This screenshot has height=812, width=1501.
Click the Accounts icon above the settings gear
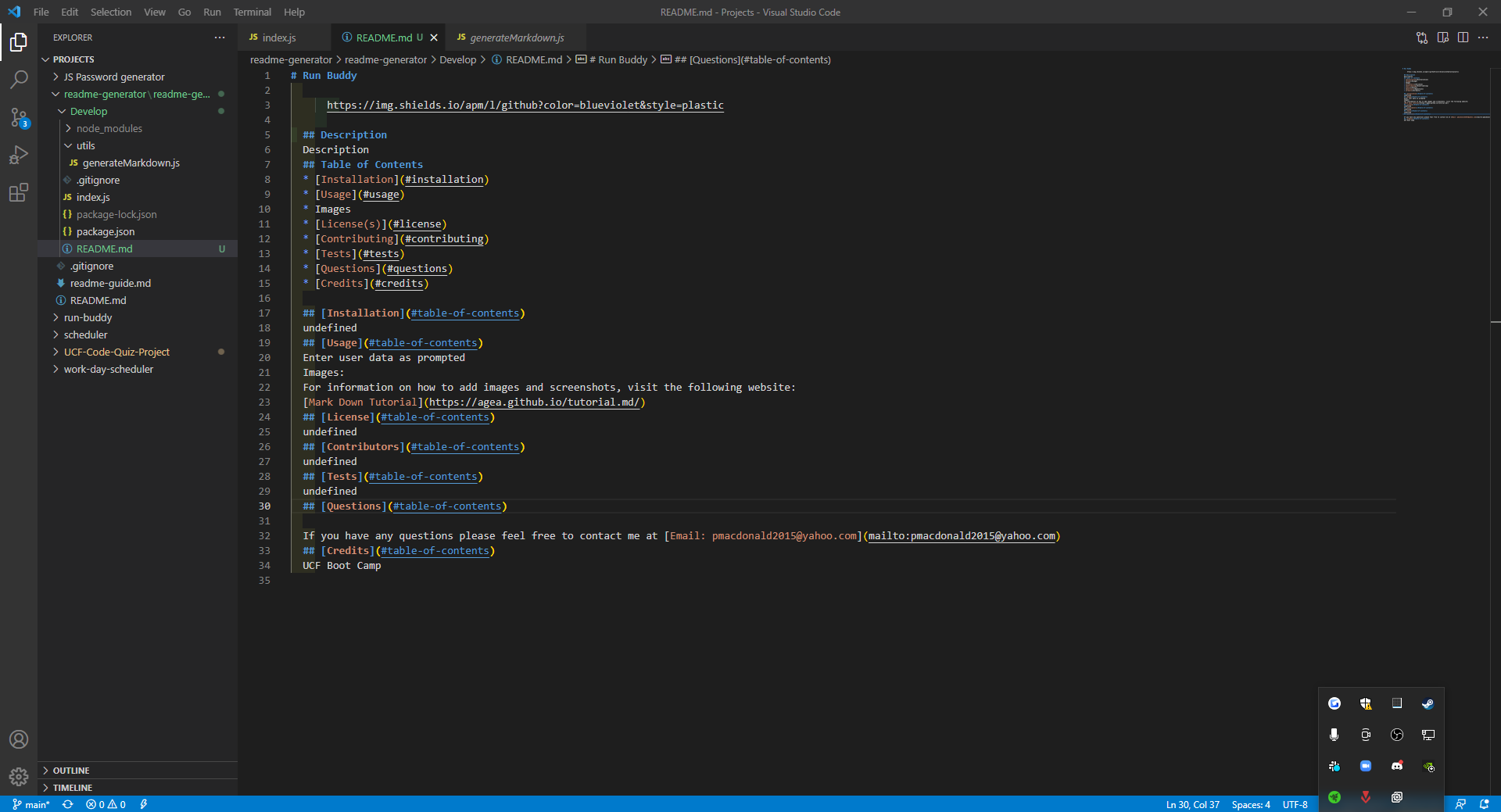point(19,739)
